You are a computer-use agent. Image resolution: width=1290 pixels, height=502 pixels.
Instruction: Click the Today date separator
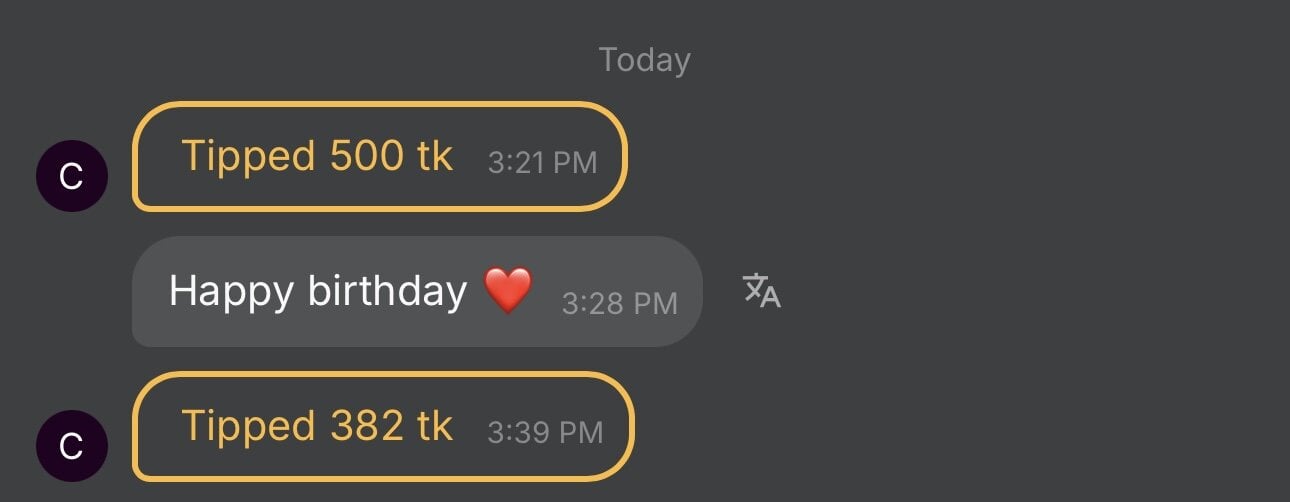(x=644, y=60)
